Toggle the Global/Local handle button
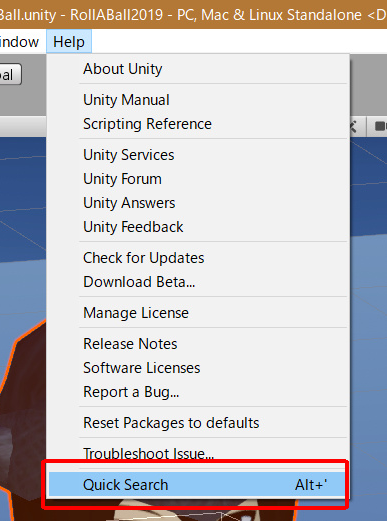387x521 pixels. click(11, 74)
